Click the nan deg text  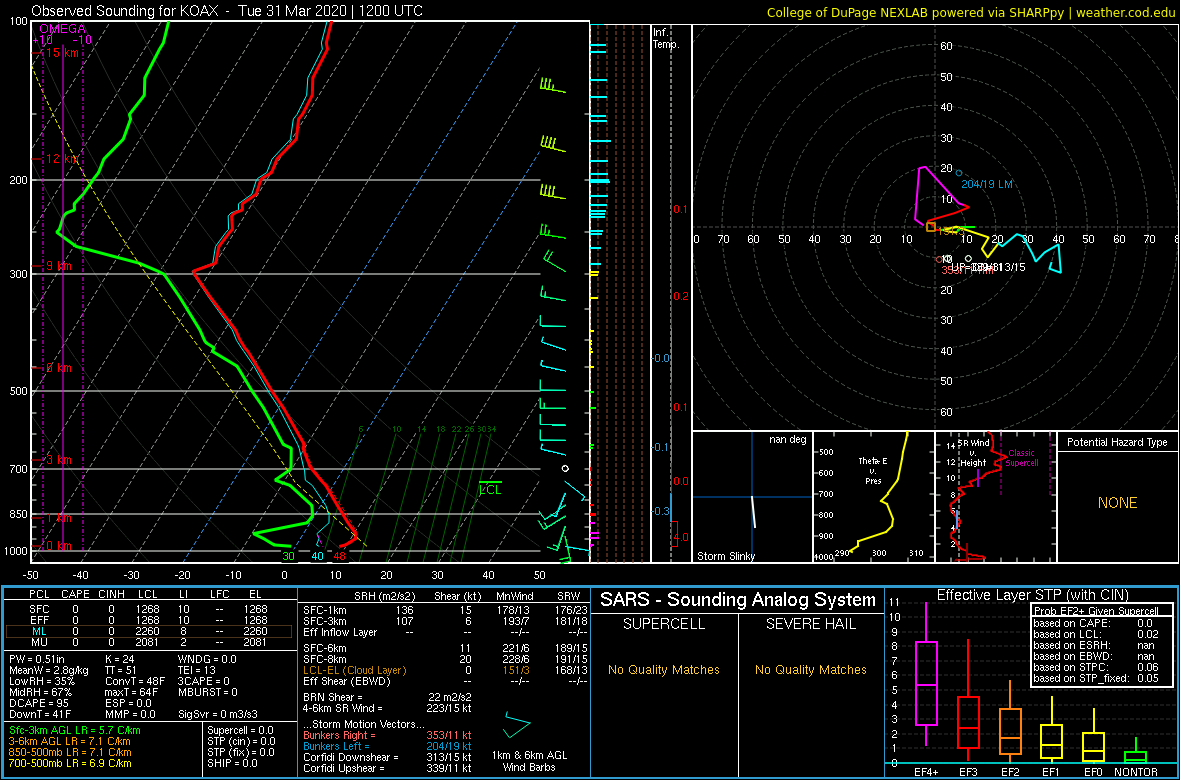point(788,440)
